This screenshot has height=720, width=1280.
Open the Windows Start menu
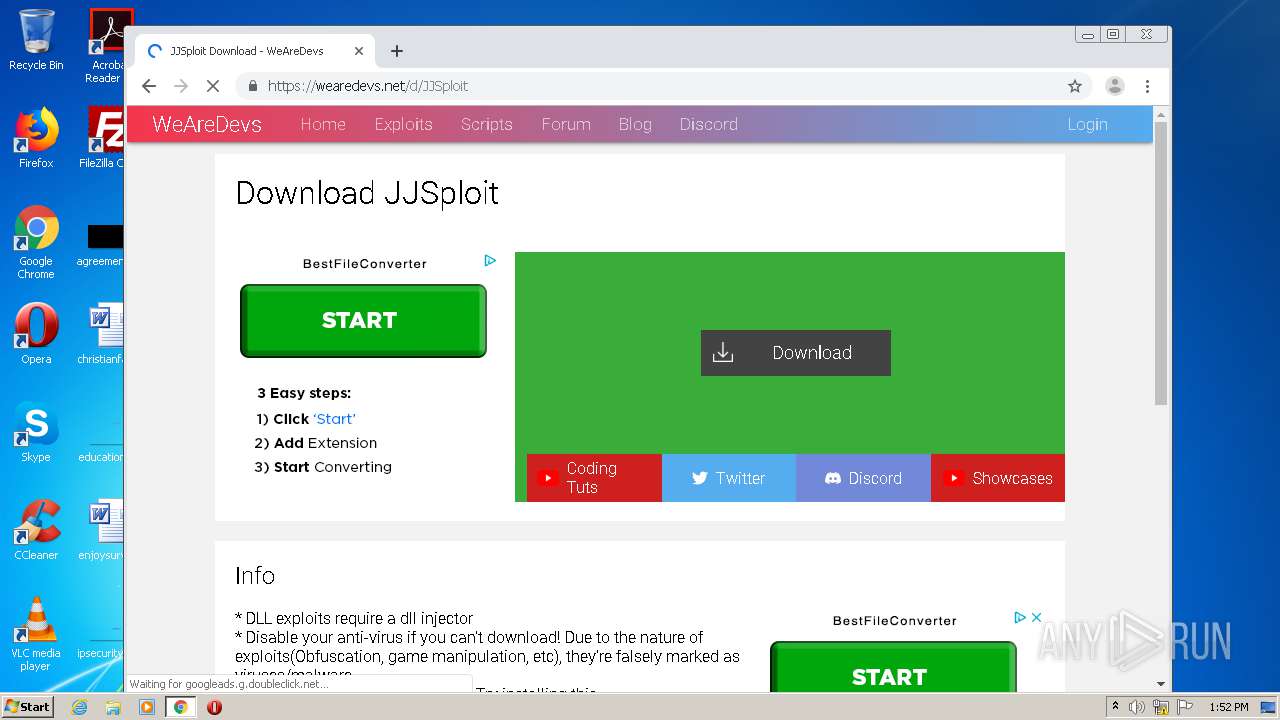(27, 706)
